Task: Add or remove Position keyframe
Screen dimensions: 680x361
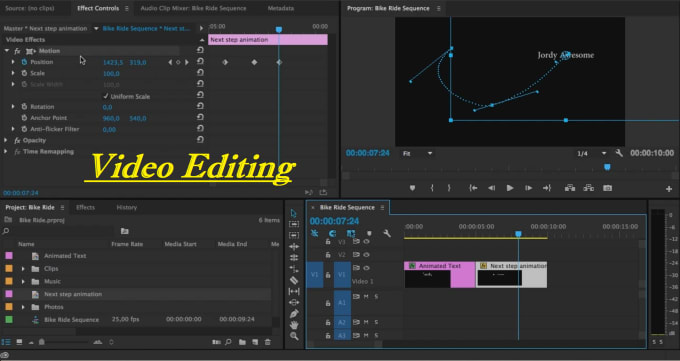Action: [178, 62]
